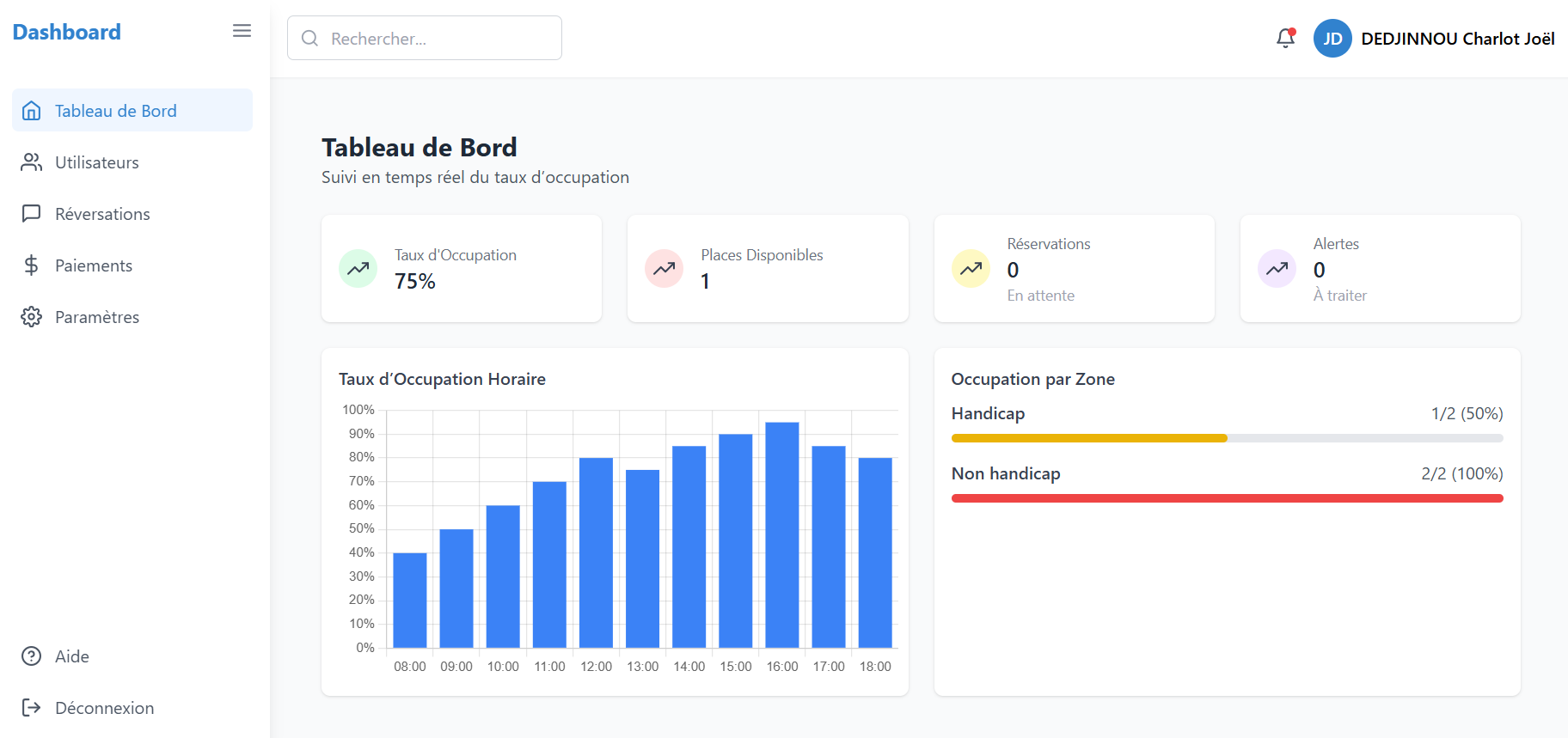Click the Places Disponibles card icon

(664, 268)
